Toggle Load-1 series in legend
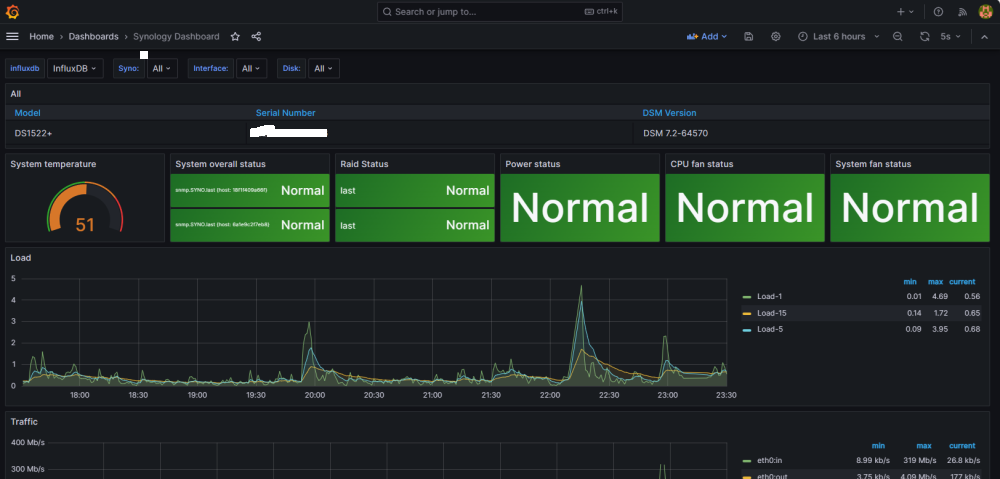Screen dimensions: 1000x479 (769, 297)
